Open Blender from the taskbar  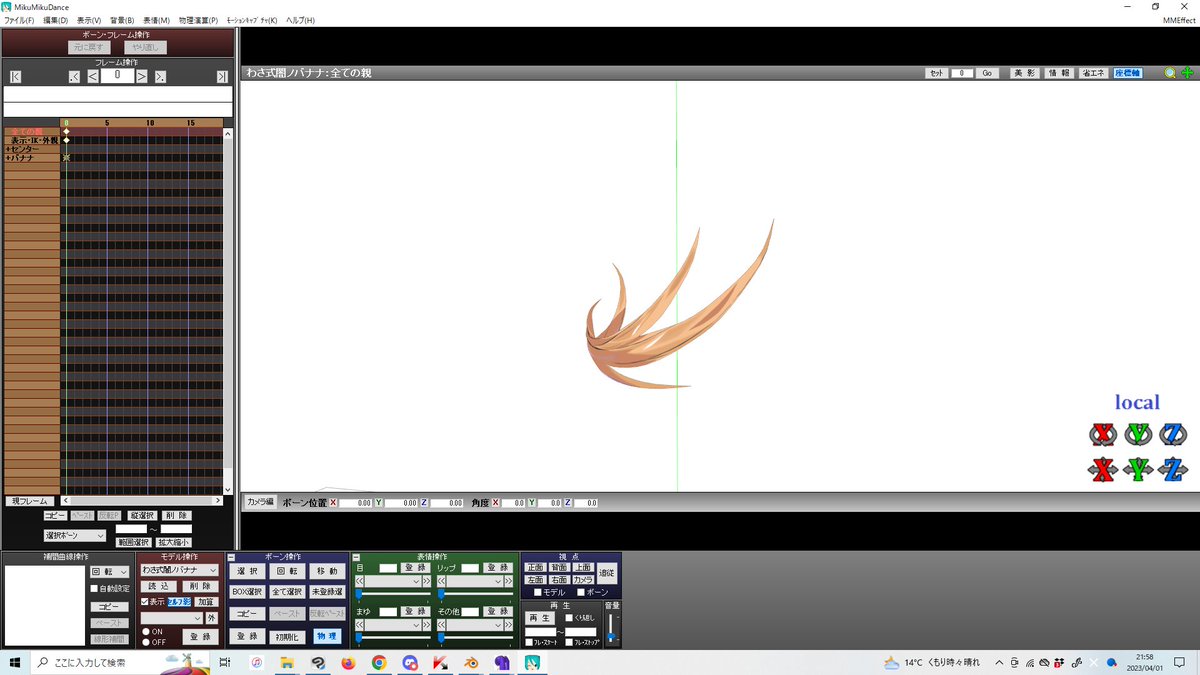coord(470,662)
